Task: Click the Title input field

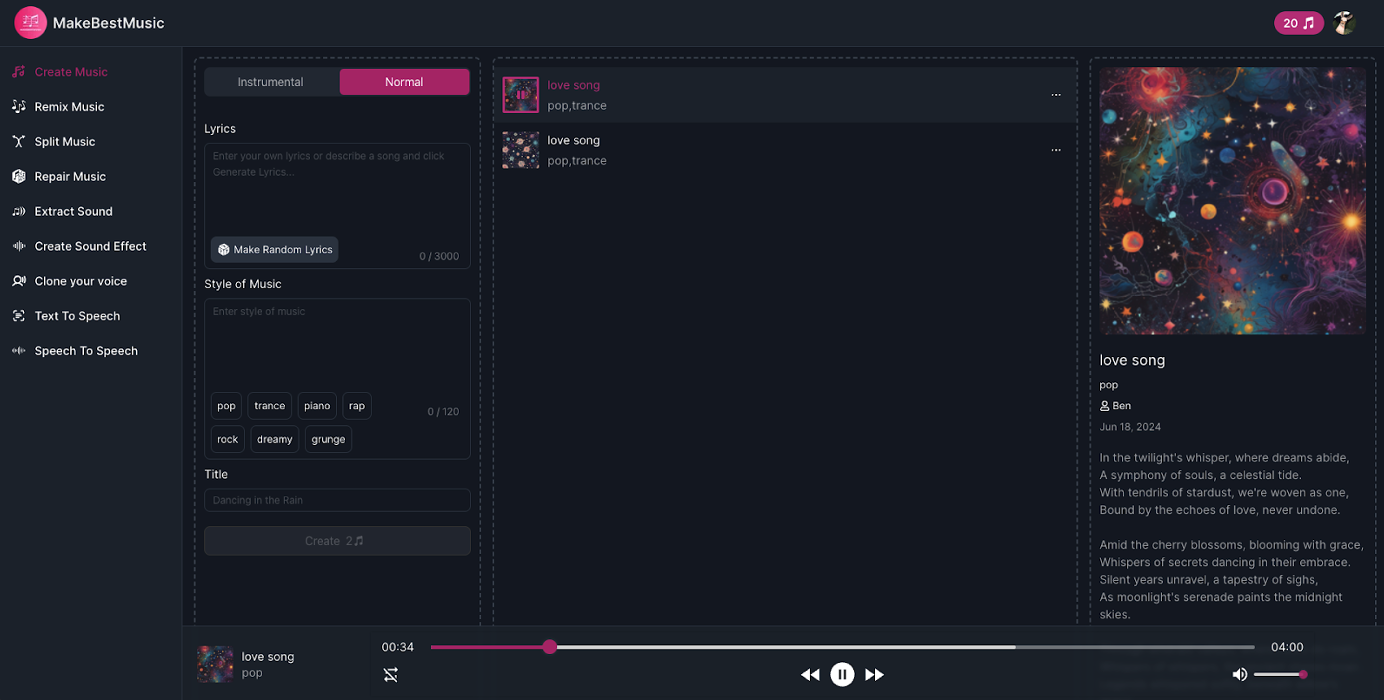Action: pyautogui.click(x=337, y=500)
